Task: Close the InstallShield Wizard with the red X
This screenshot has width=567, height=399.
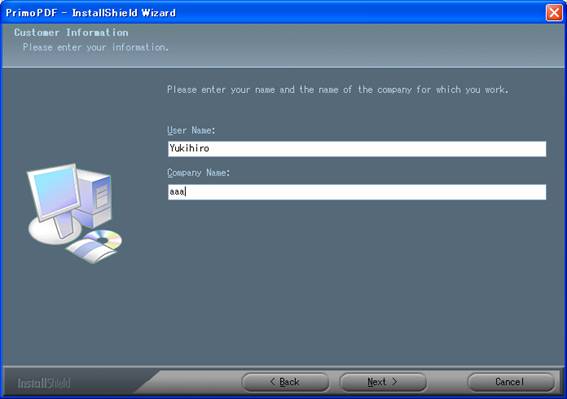Action: pos(554,13)
